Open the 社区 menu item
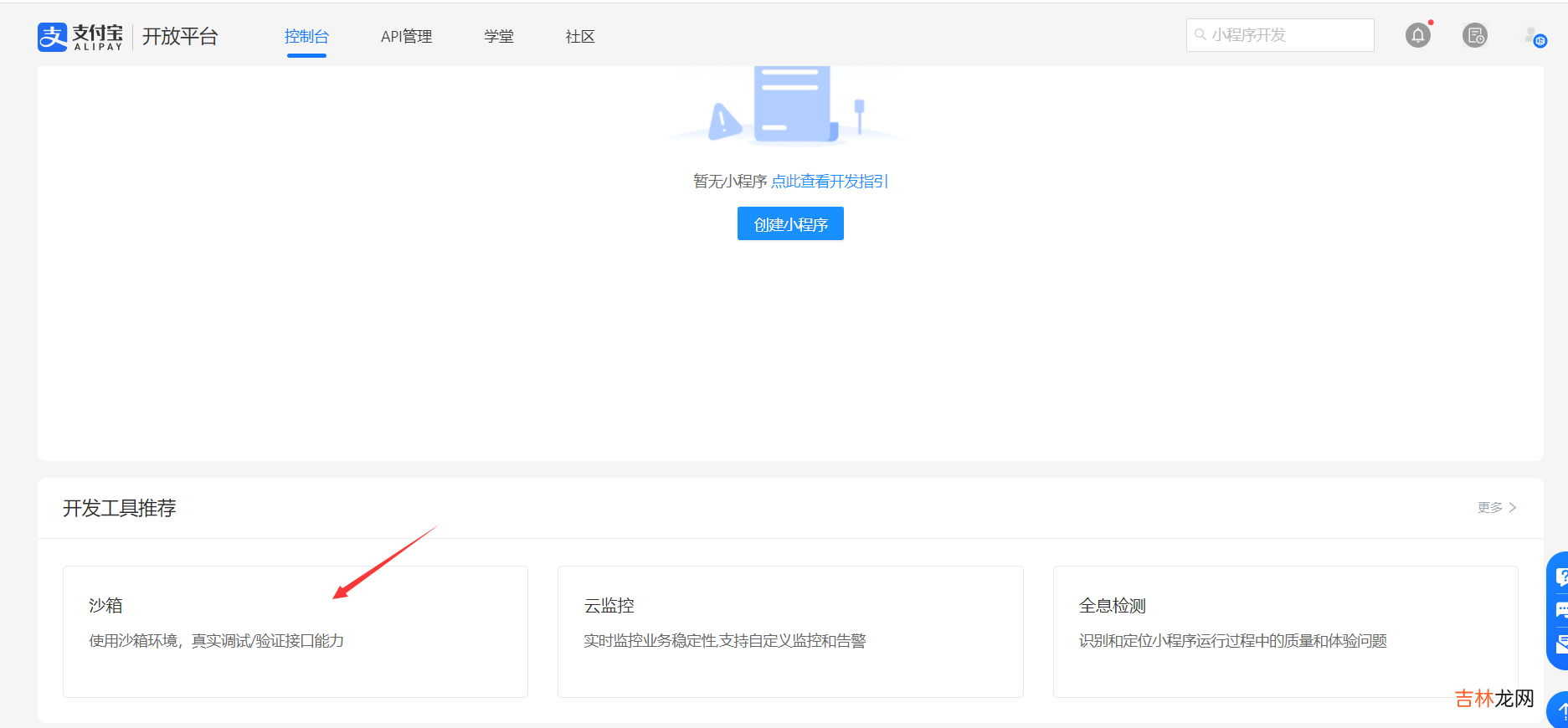The height and width of the screenshot is (728, 1568). 579,37
